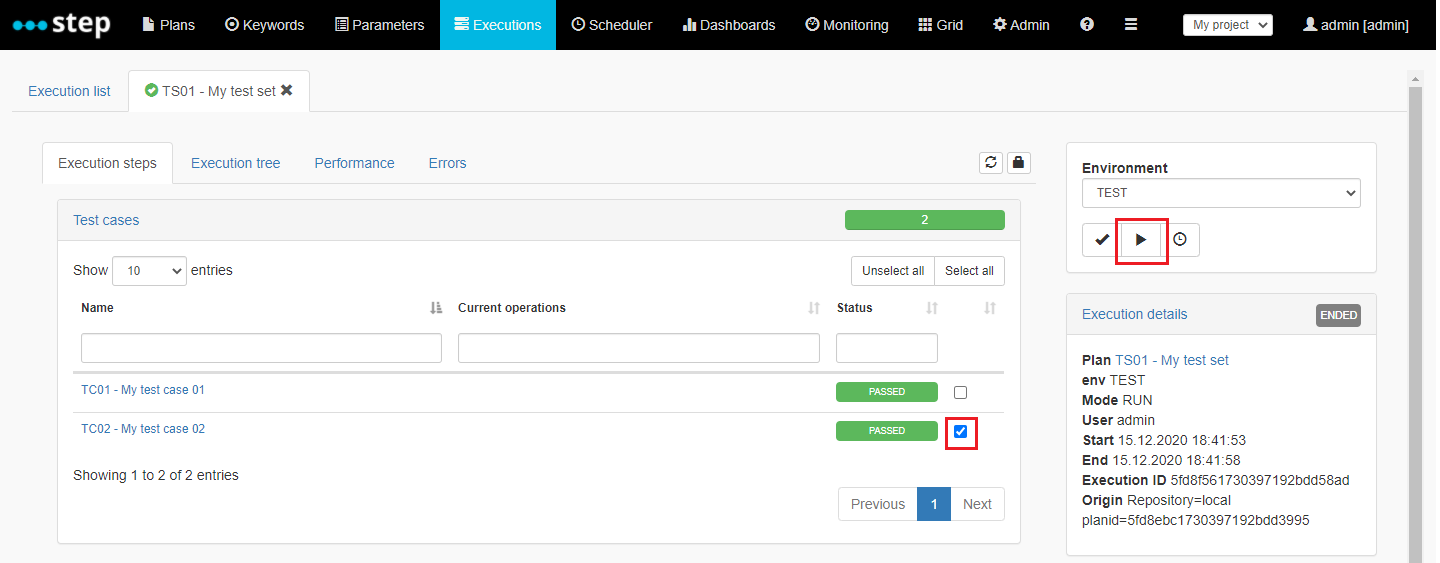Close the TS01 - My test set tab
This screenshot has width=1440, height=563.
[287, 90]
